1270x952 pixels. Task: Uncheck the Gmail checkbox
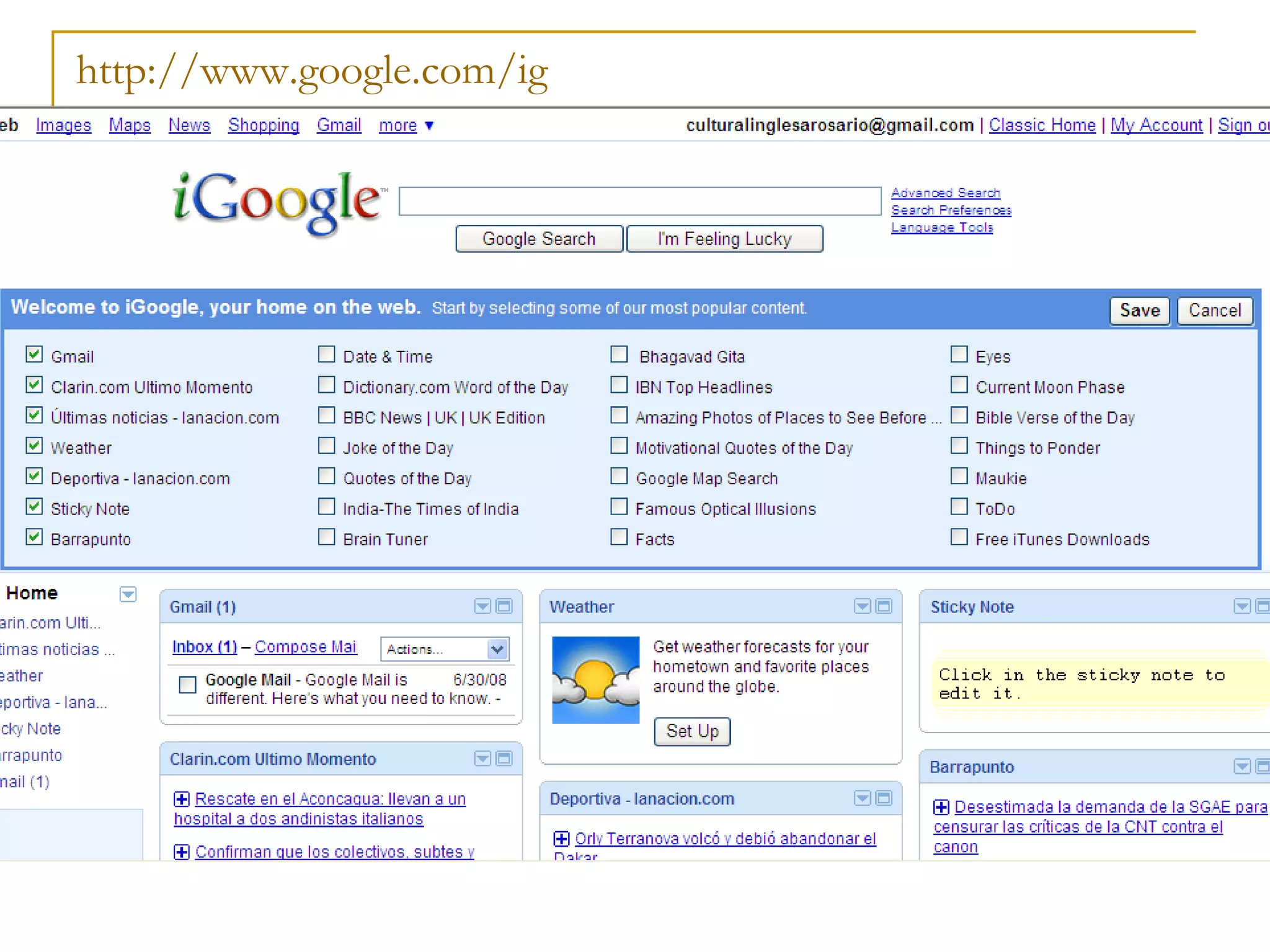[x=35, y=355]
